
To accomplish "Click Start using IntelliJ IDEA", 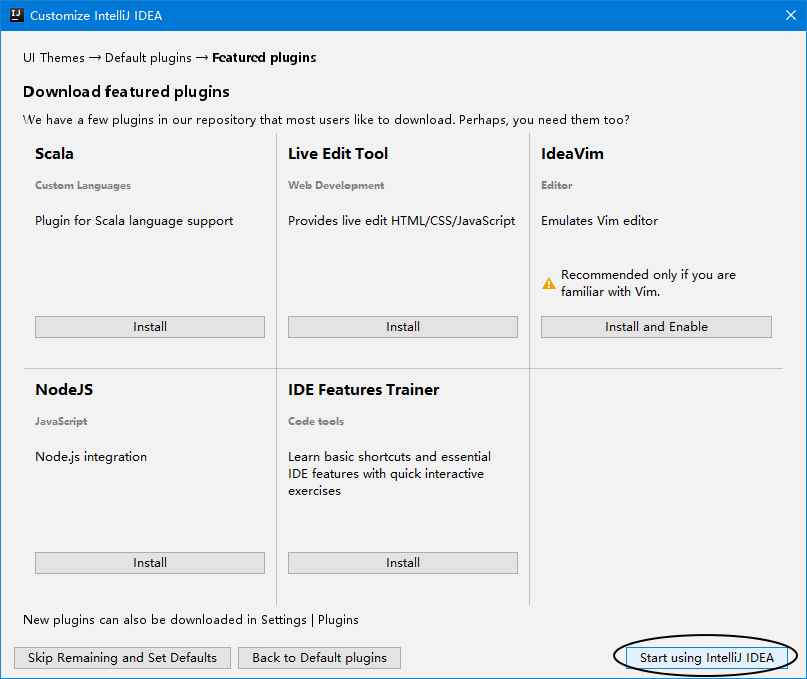I will (x=706, y=658).
